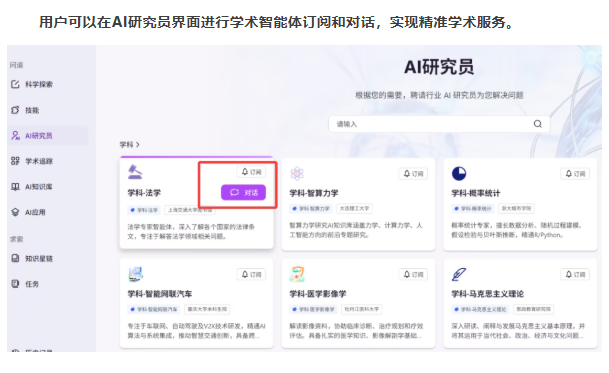Click the 学科-智能网联汽车 blue-dot tag
The width and height of the screenshot is (609, 373).
click(x=154, y=309)
